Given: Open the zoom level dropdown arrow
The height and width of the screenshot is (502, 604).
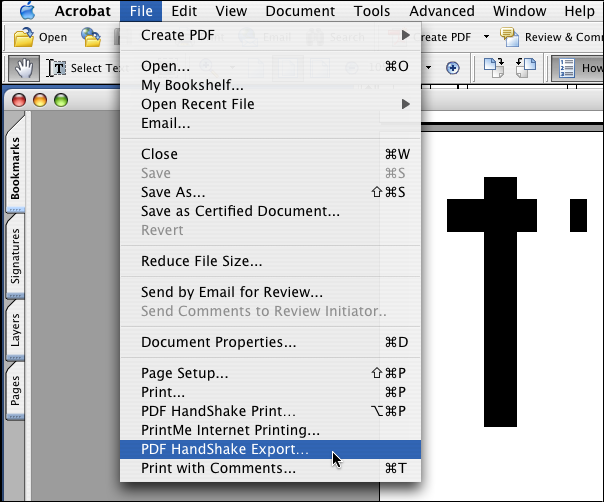Looking at the screenshot, I should pyautogui.click(x=428, y=68).
